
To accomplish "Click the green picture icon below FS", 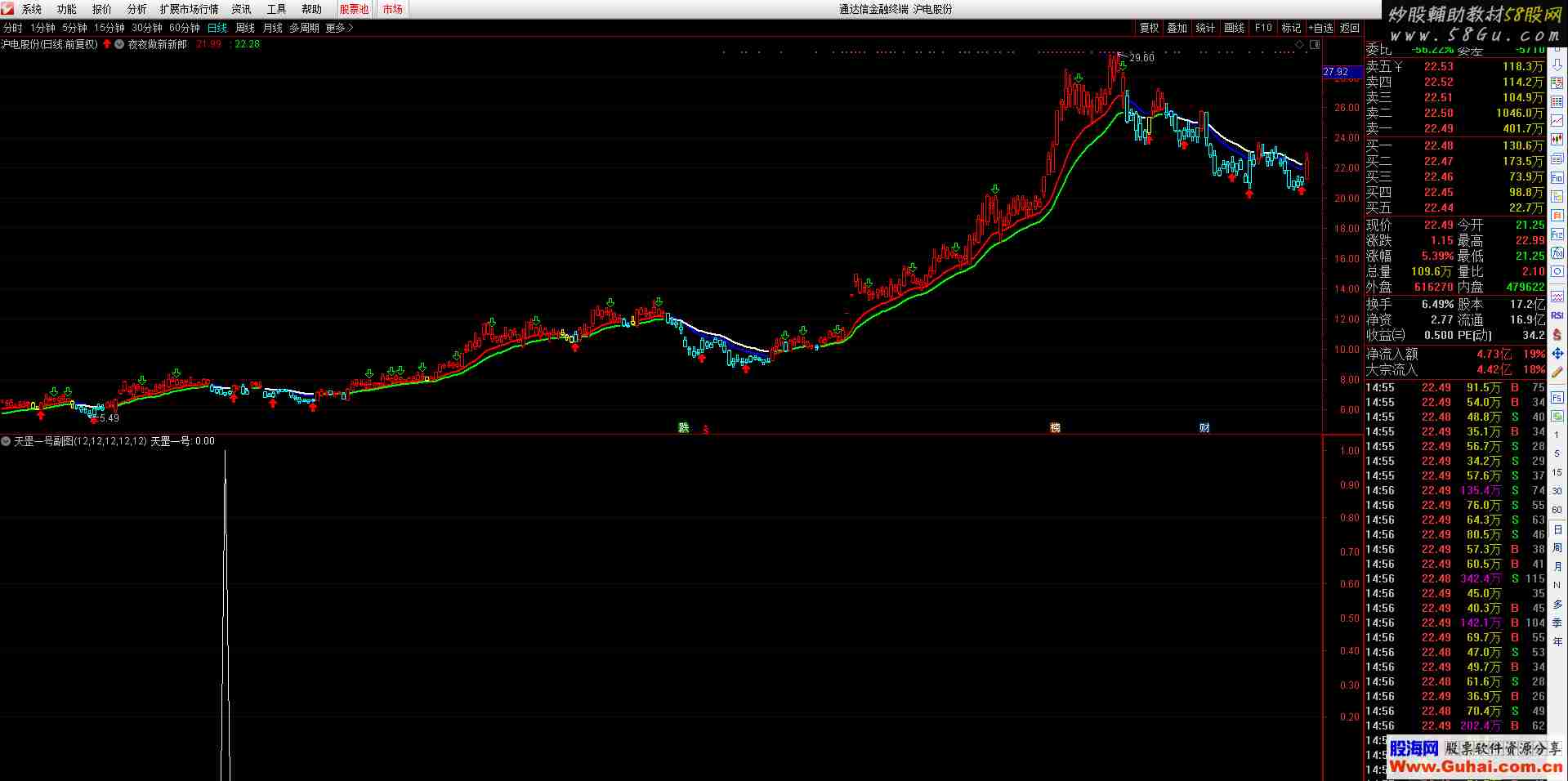I will (x=1557, y=417).
